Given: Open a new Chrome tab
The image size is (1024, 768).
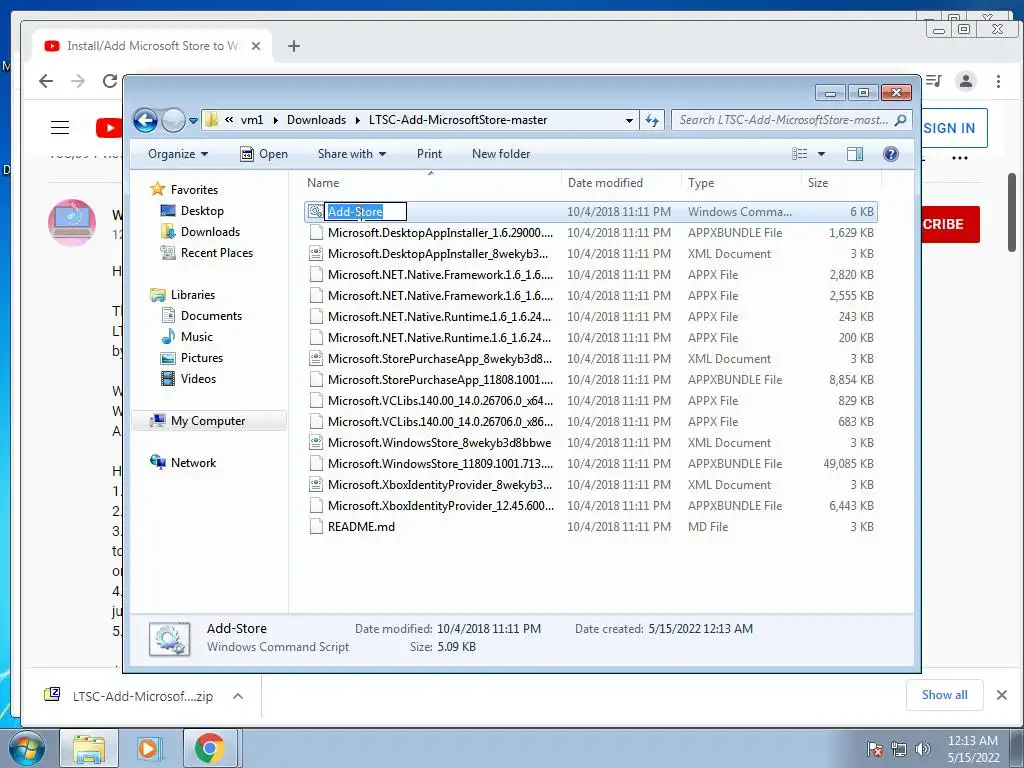Looking at the screenshot, I should [294, 46].
